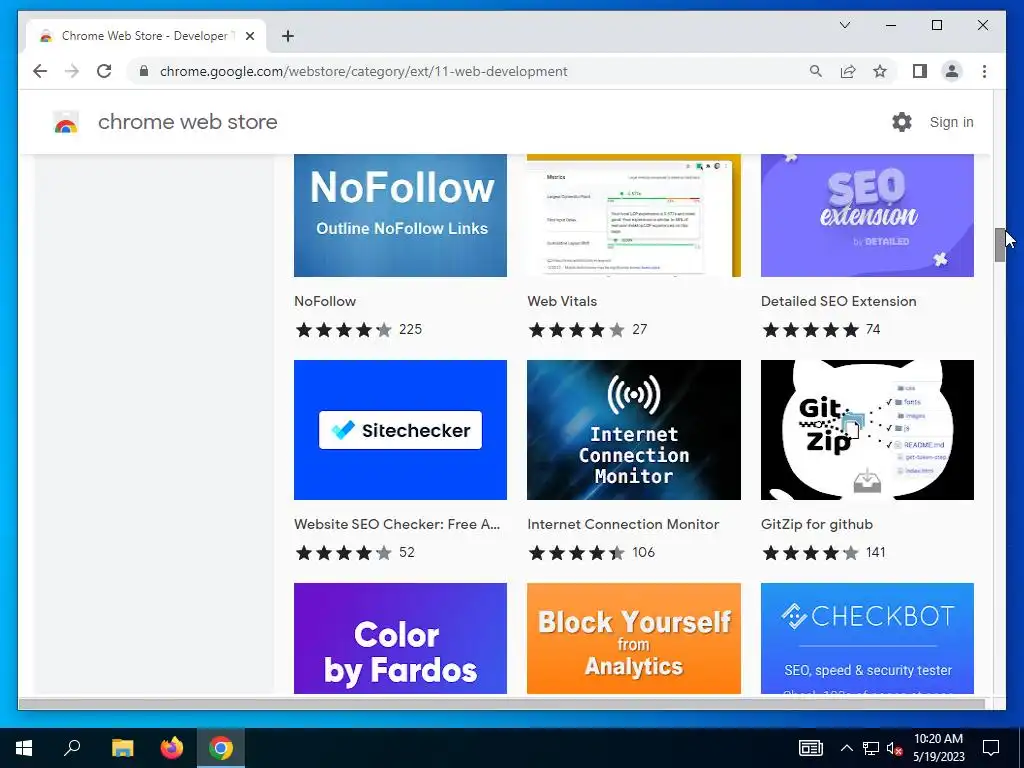Open Block Yourself from Analytics thumbnail

(633, 638)
